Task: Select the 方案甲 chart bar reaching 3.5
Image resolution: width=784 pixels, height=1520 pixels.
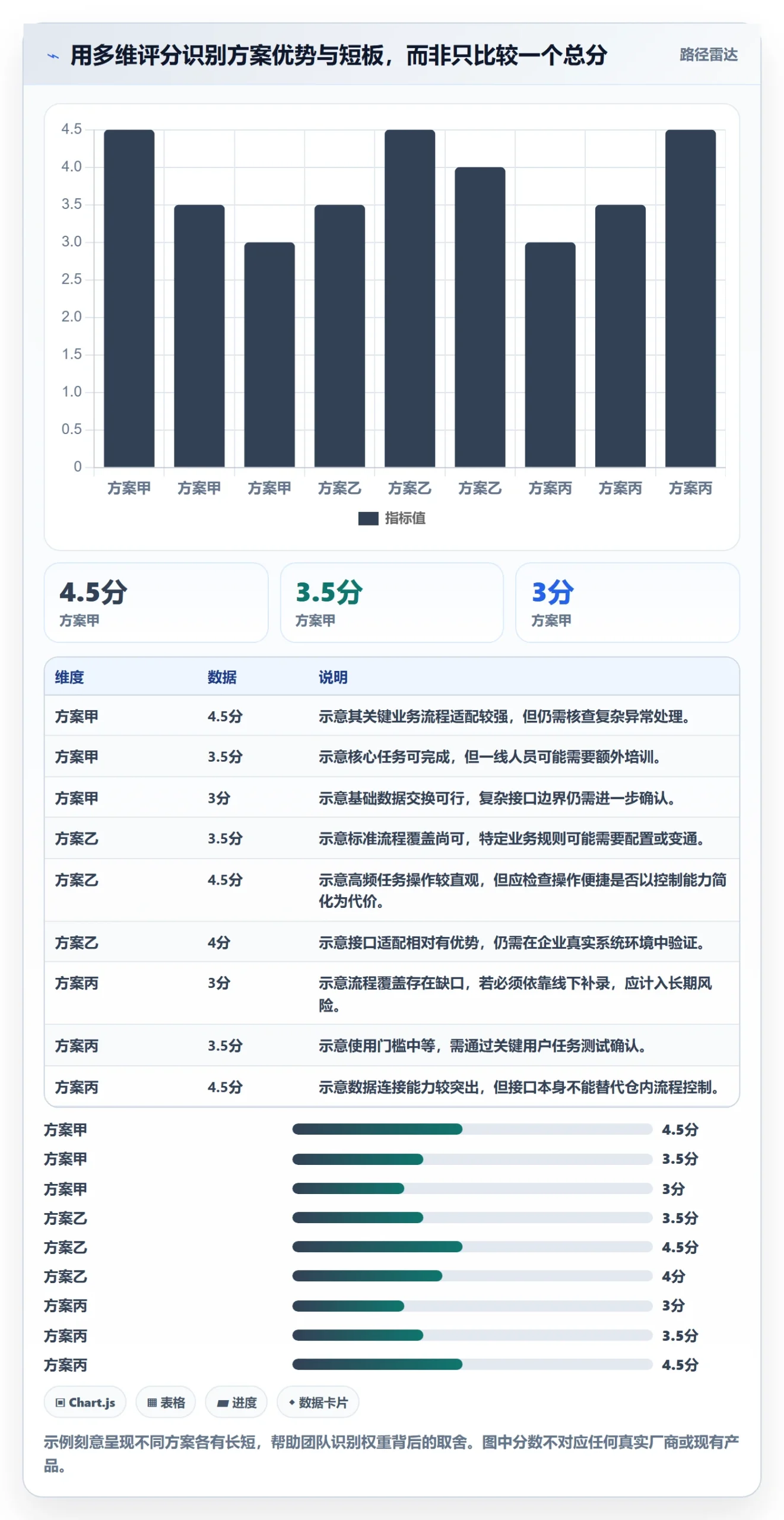Action: click(199, 335)
